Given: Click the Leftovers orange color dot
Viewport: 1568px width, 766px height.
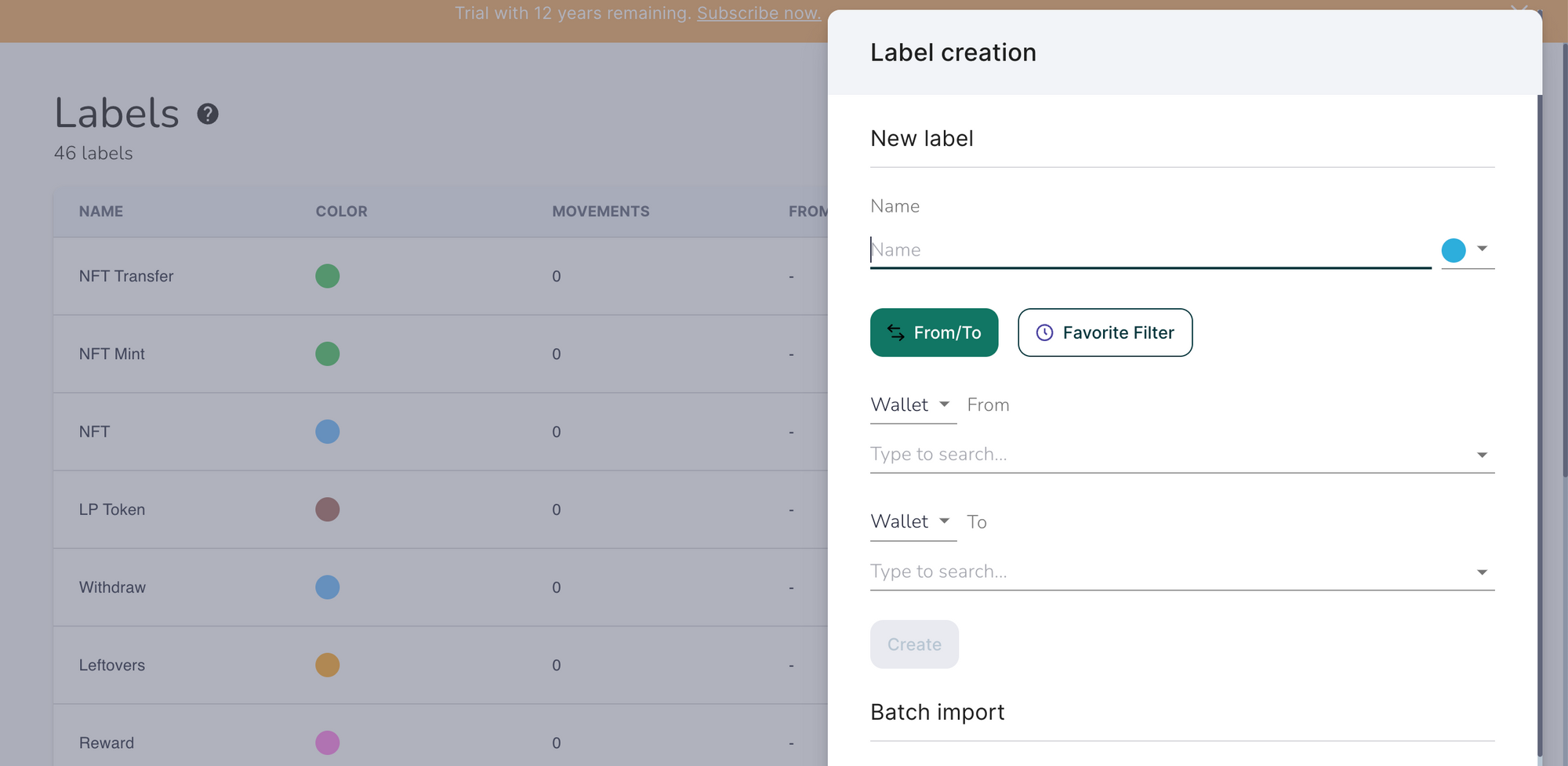Looking at the screenshot, I should point(327,665).
